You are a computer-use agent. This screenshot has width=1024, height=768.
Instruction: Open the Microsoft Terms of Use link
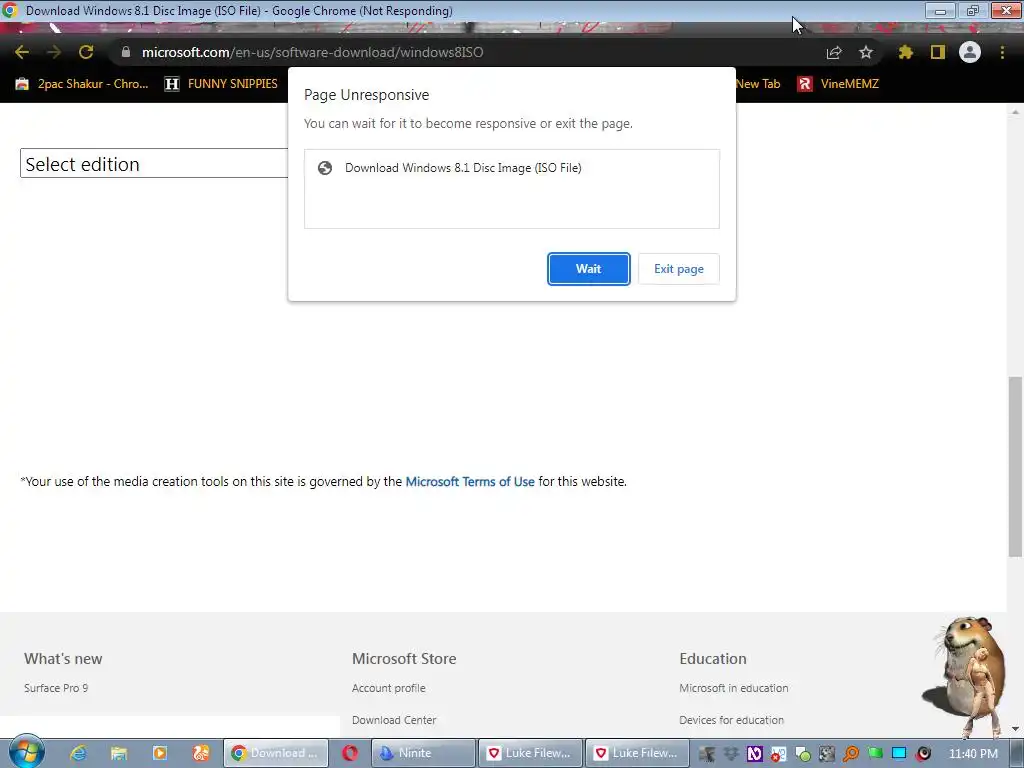[470, 481]
